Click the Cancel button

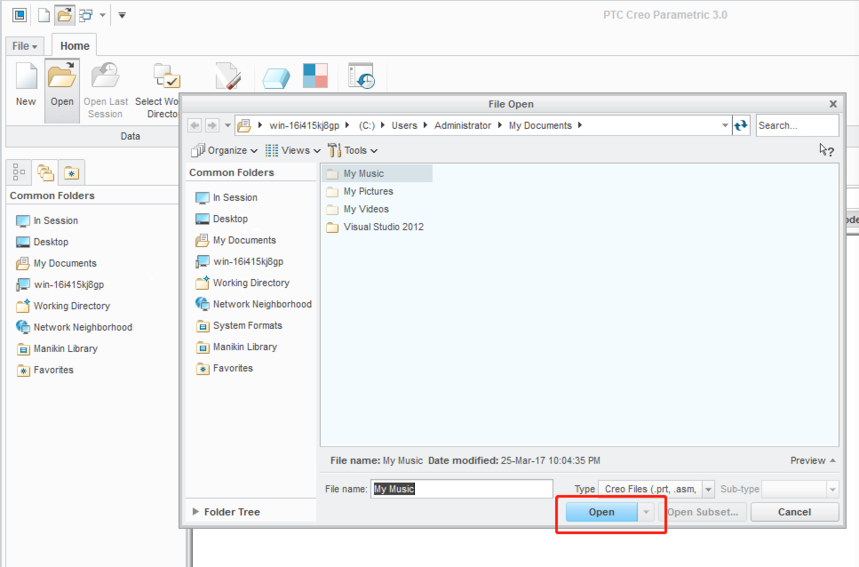click(794, 512)
